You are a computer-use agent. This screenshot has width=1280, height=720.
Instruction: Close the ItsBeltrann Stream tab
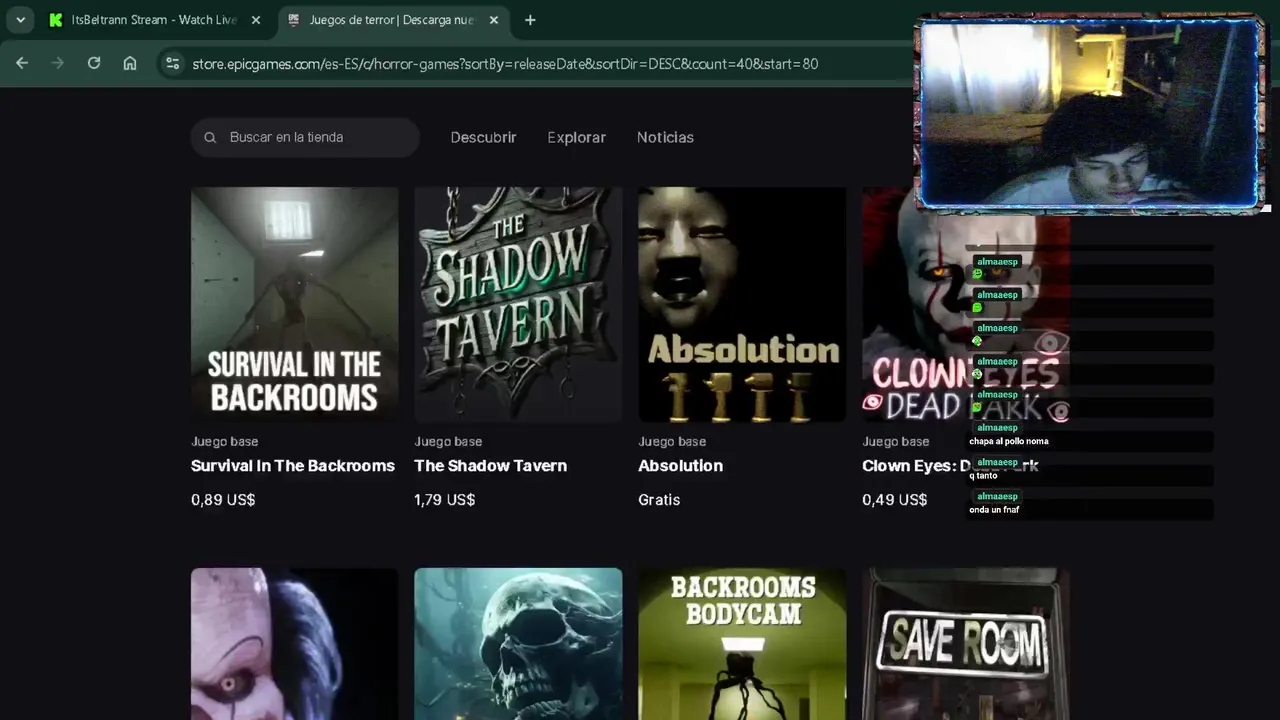pos(256,20)
